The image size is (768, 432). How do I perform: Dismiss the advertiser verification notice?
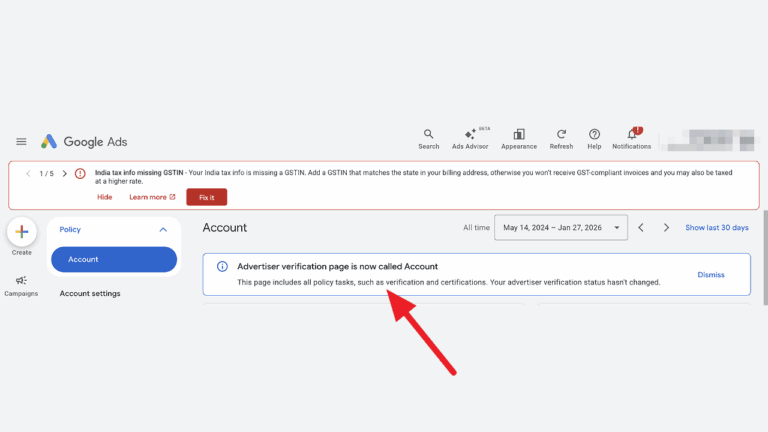711,275
